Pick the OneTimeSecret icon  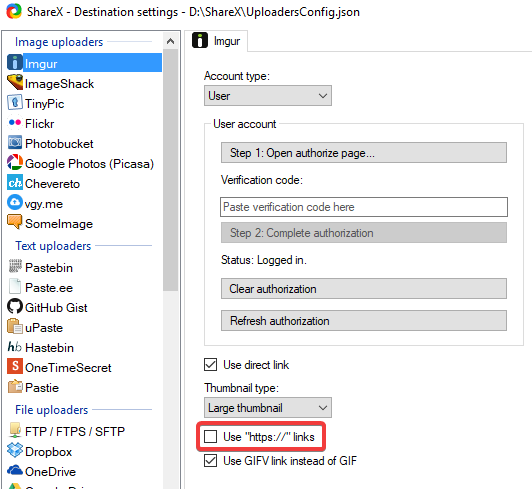click(x=15, y=366)
